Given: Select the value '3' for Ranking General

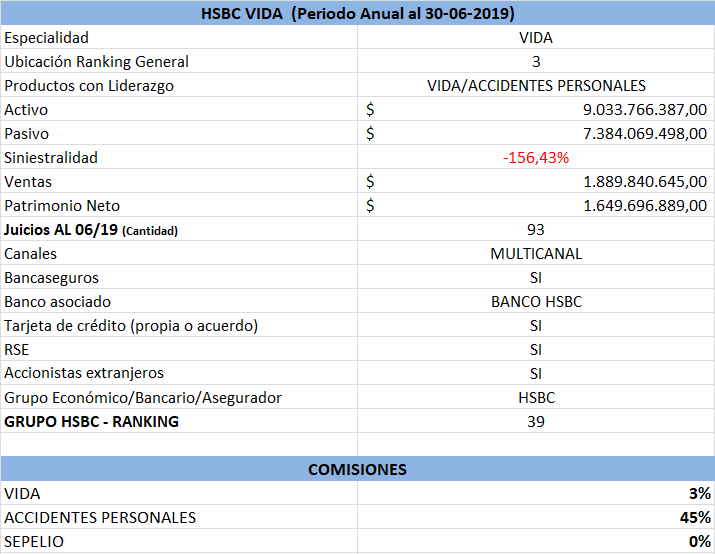Looking at the screenshot, I should click(536, 62).
